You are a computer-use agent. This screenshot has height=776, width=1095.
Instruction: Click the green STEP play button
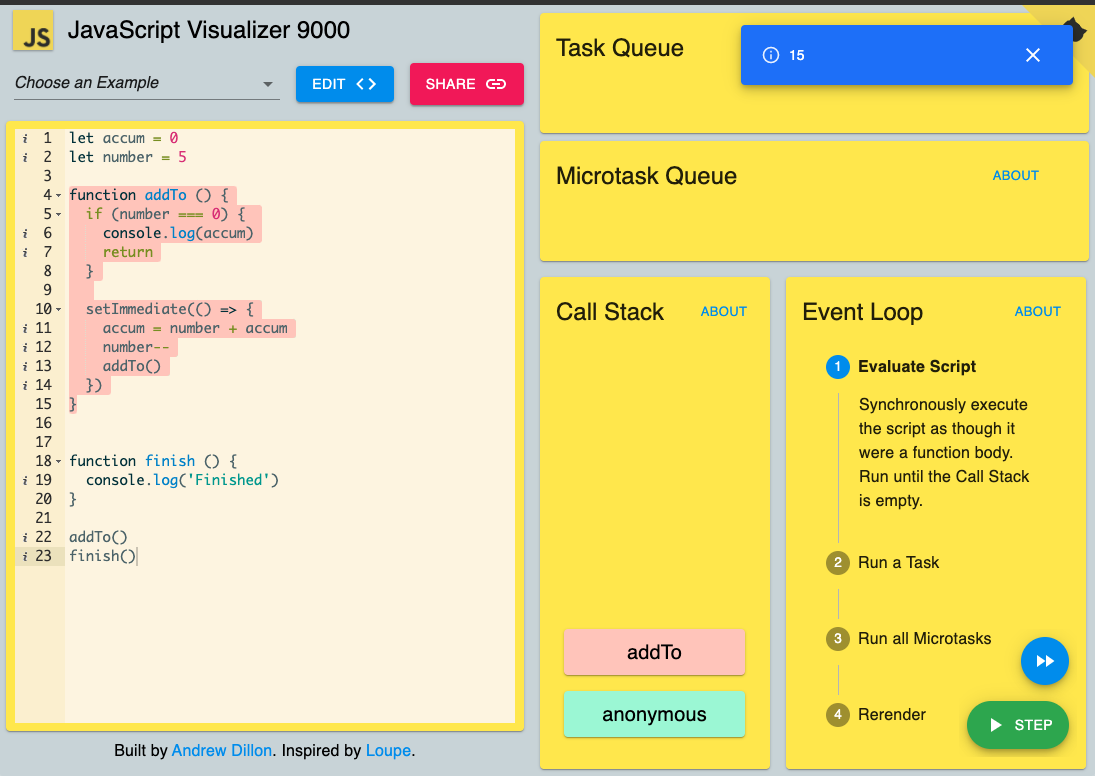1017,725
